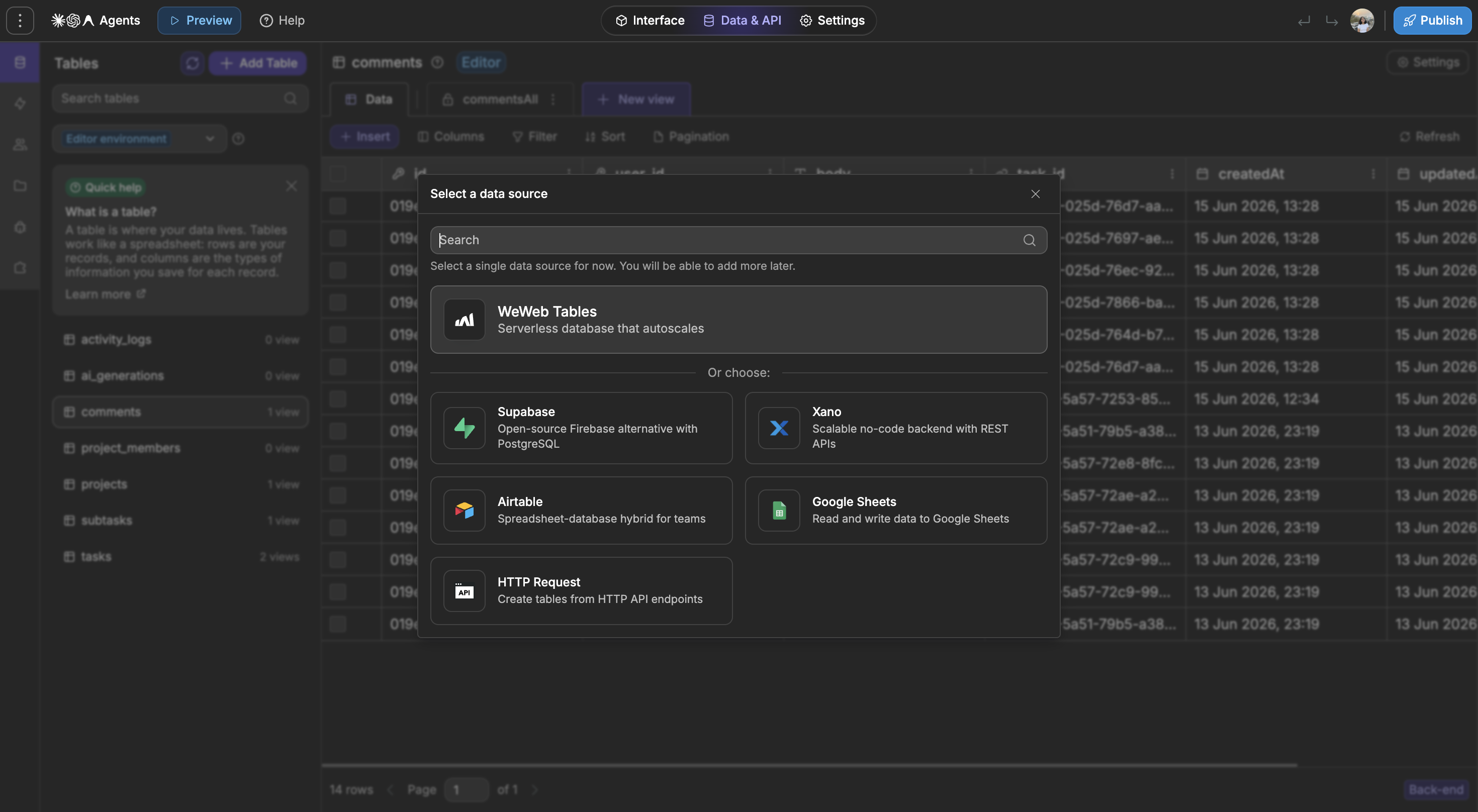Click the Xano X logo icon

[779, 428]
